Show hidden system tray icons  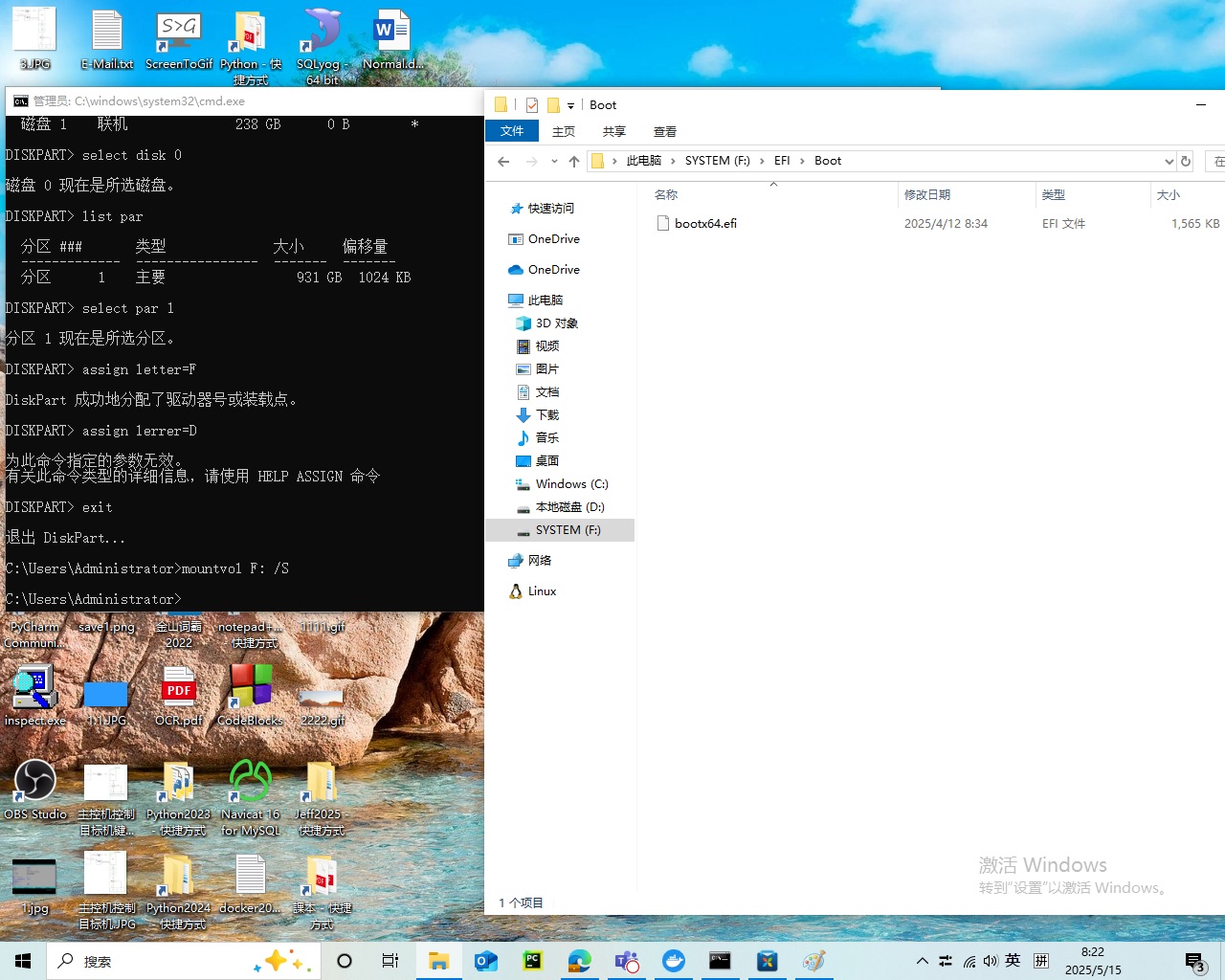point(922,961)
